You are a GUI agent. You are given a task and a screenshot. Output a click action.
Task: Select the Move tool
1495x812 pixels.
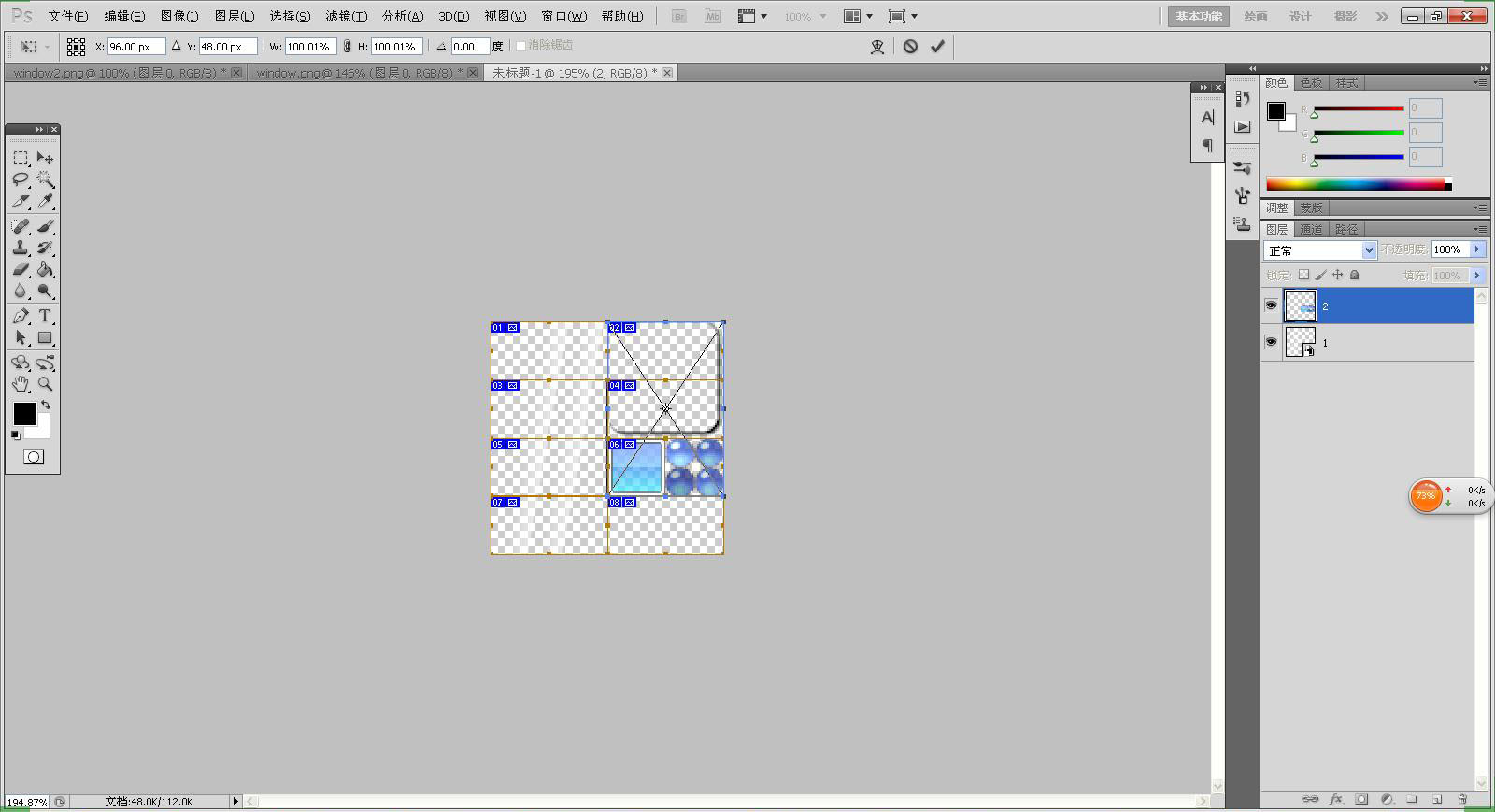pos(45,158)
